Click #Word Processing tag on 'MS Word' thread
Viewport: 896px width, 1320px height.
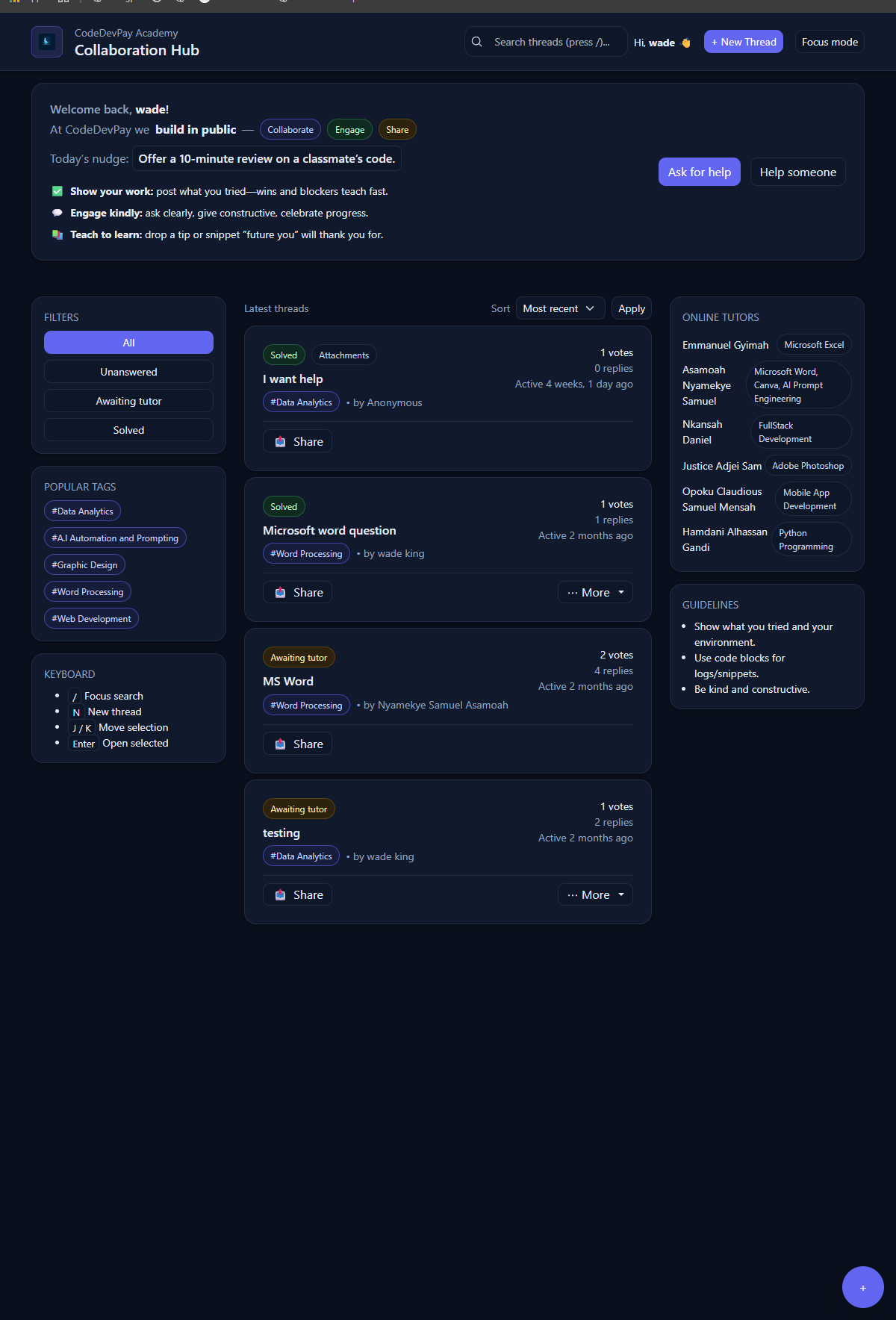(x=306, y=706)
